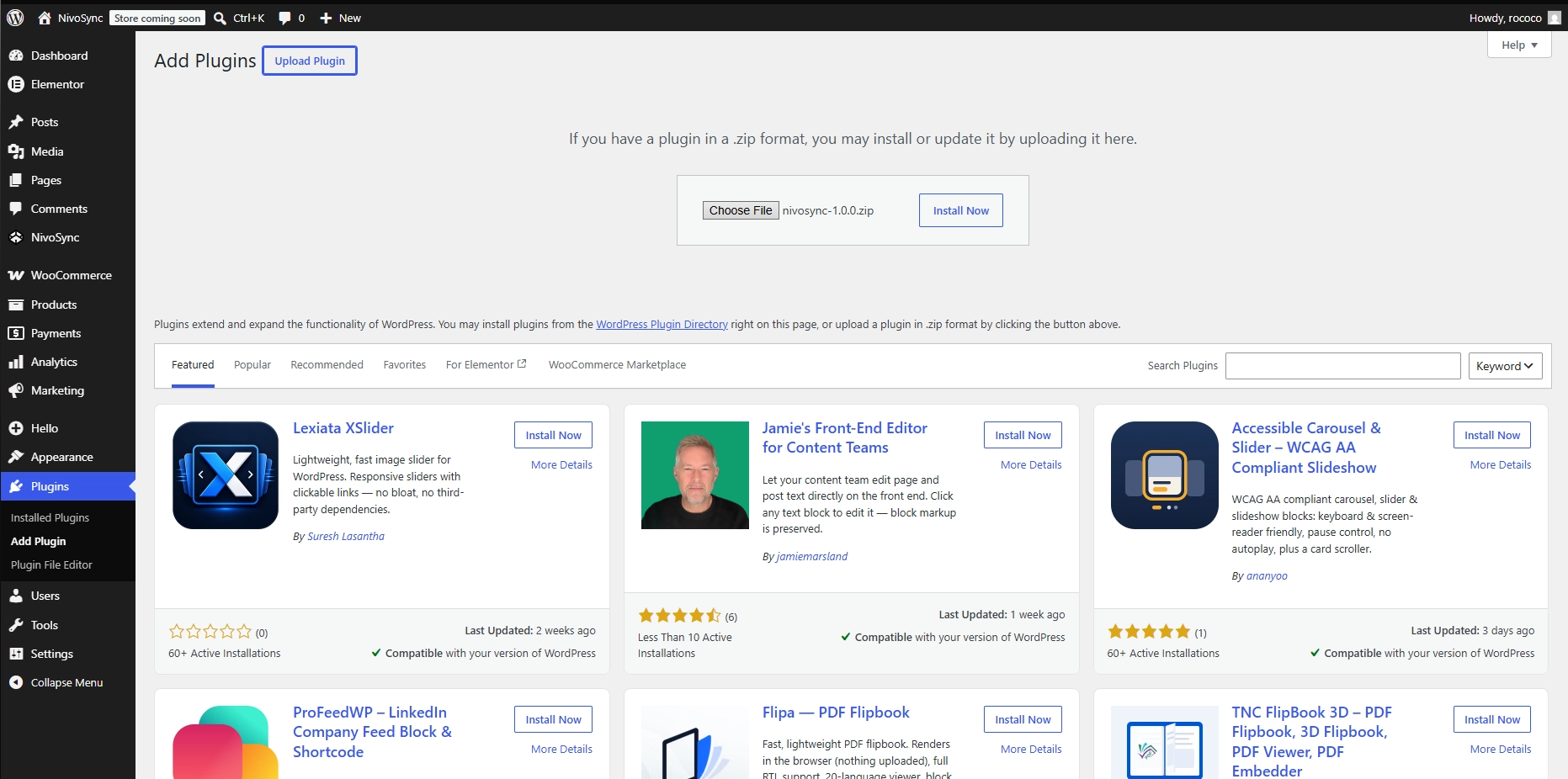Image resolution: width=1568 pixels, height=779 pixels.
Task: Click the Accessible Carousel plugin thumbnail
Action: (x=1165, y=475)
